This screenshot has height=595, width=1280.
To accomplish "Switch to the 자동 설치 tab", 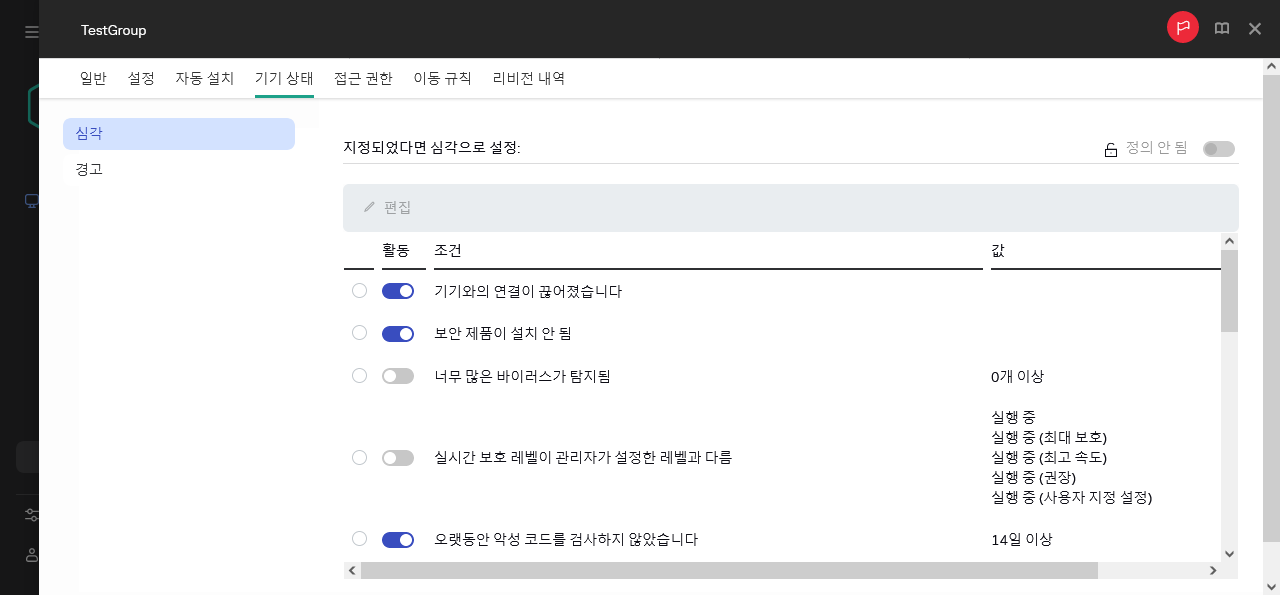I will tap(204, 78).
